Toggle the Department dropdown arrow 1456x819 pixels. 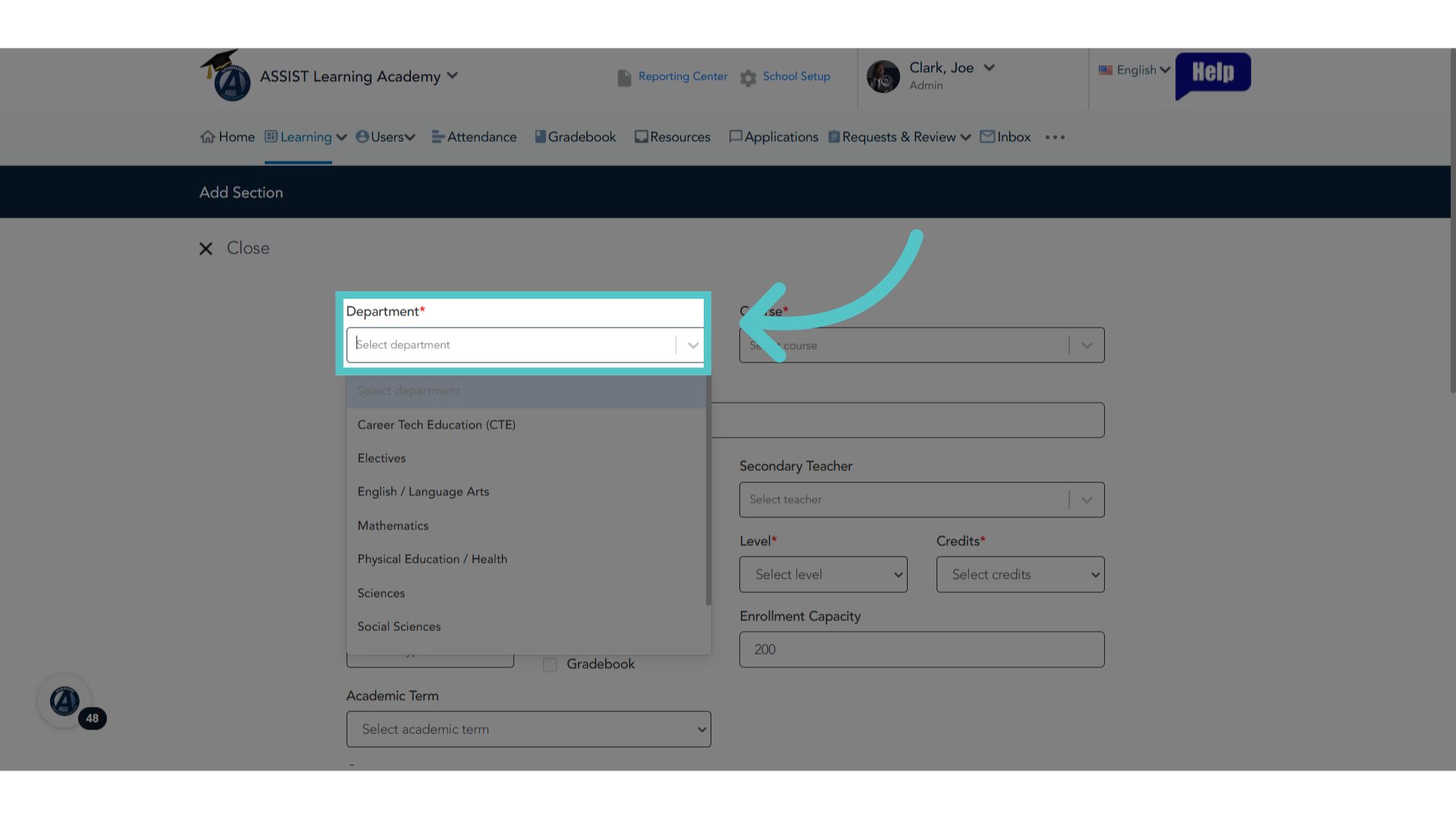(x=693, y=345)
